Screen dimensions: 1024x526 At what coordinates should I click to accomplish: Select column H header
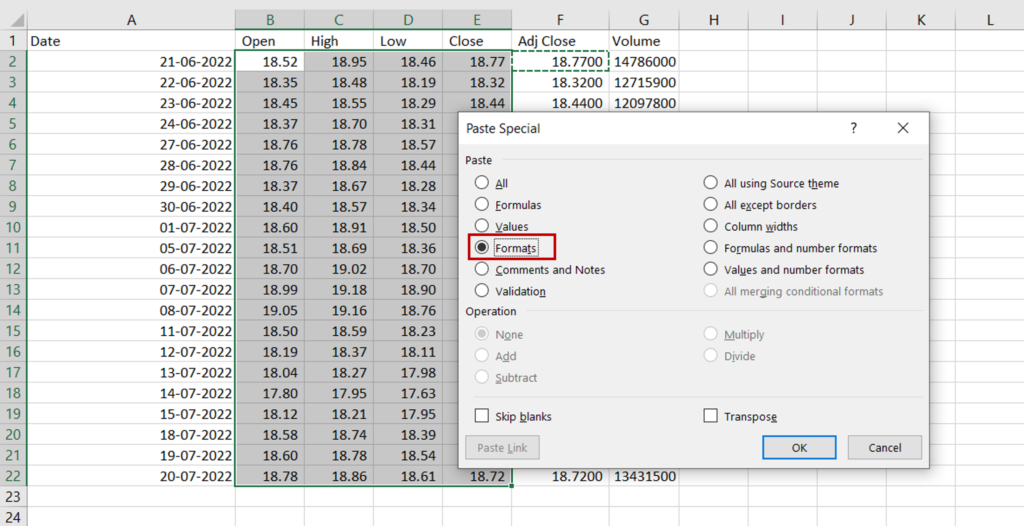point(714,20)
